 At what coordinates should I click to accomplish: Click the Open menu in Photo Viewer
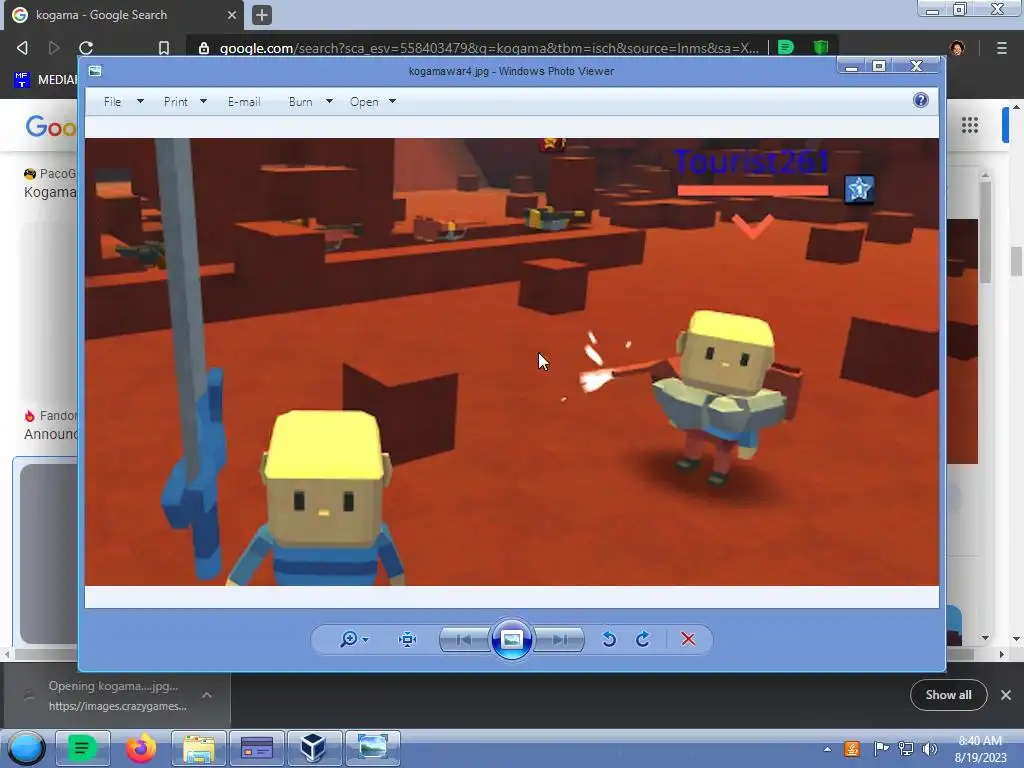coord(364,102)
